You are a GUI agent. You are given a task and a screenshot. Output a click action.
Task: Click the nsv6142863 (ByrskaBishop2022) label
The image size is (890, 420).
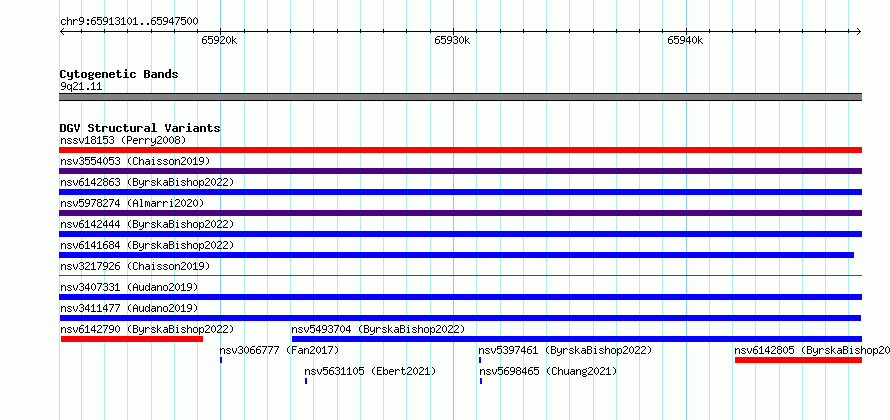(x=147, y=182)
